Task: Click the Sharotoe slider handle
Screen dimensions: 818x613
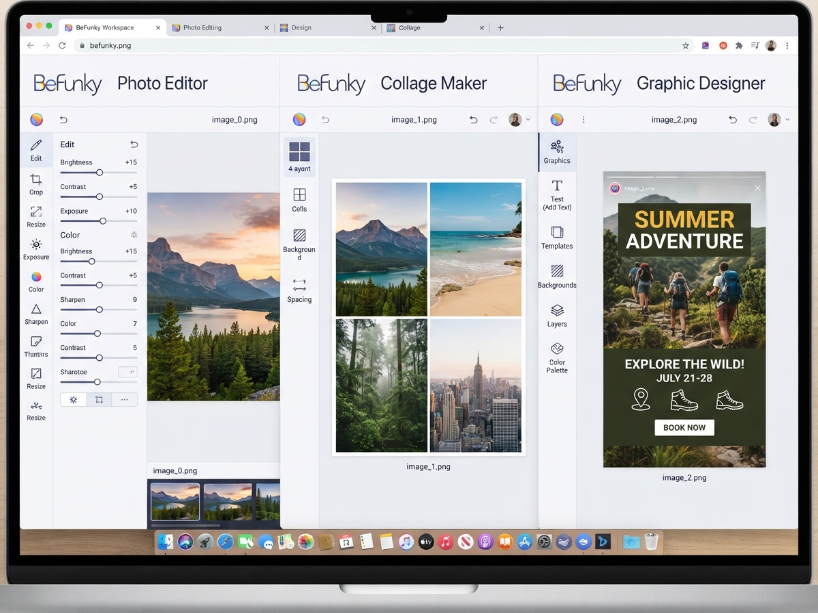Action: tap(97, 382)
